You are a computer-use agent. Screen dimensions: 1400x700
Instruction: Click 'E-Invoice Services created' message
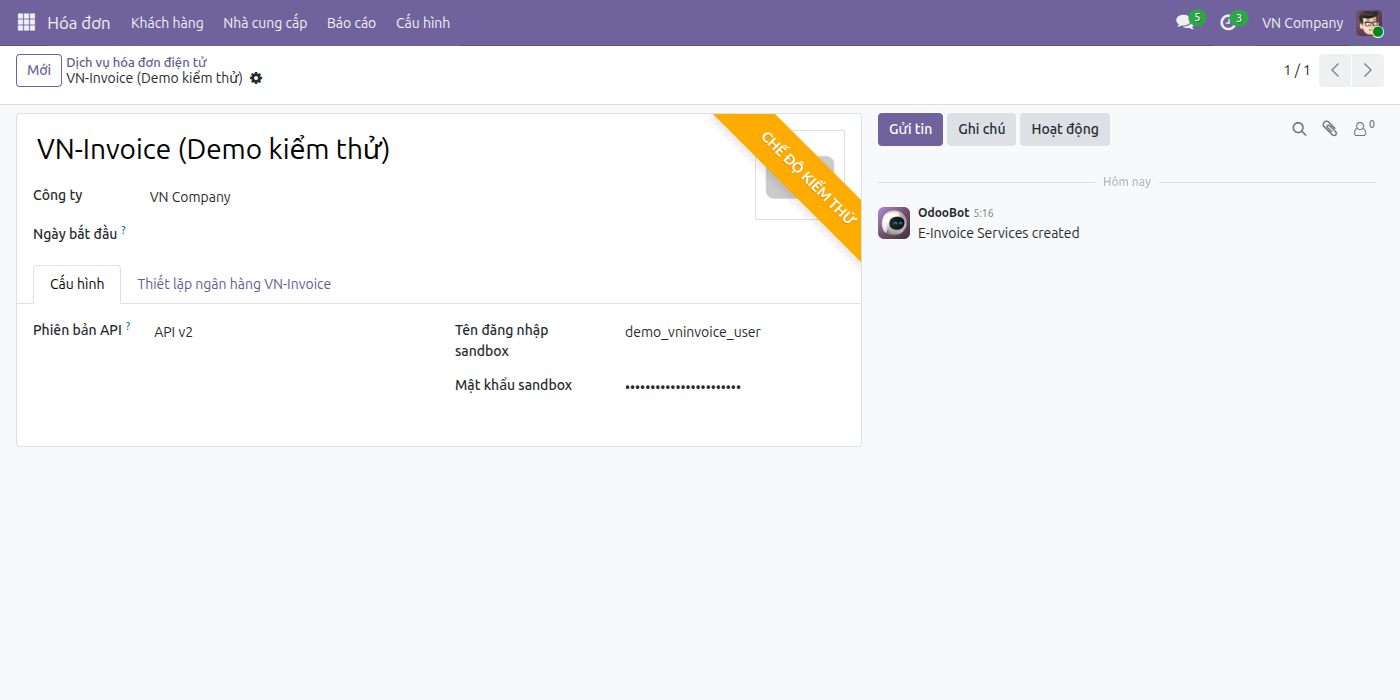pyautogui.click(x=999, y=233)
